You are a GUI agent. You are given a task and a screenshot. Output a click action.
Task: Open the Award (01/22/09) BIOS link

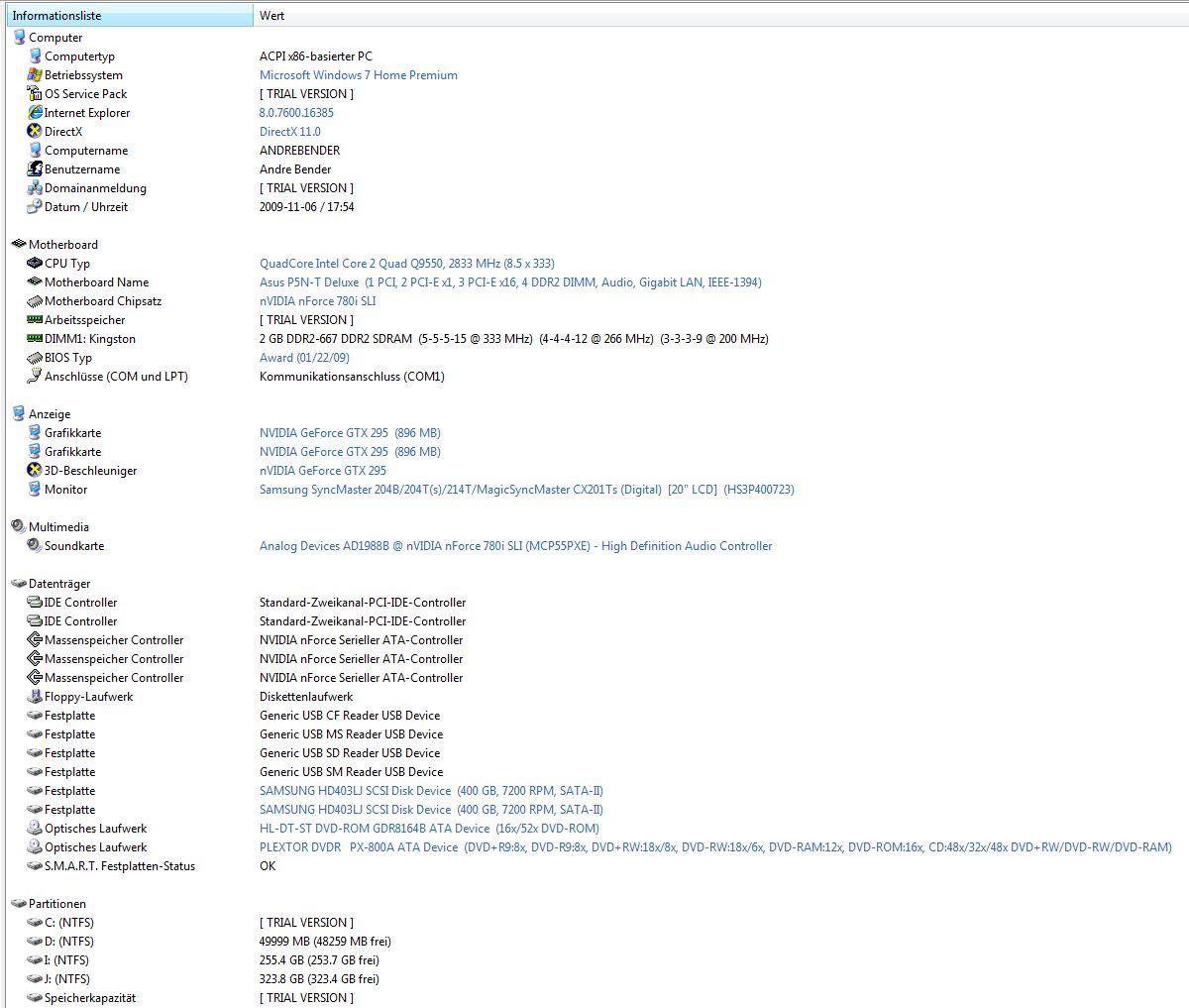(x=304, y=358)
